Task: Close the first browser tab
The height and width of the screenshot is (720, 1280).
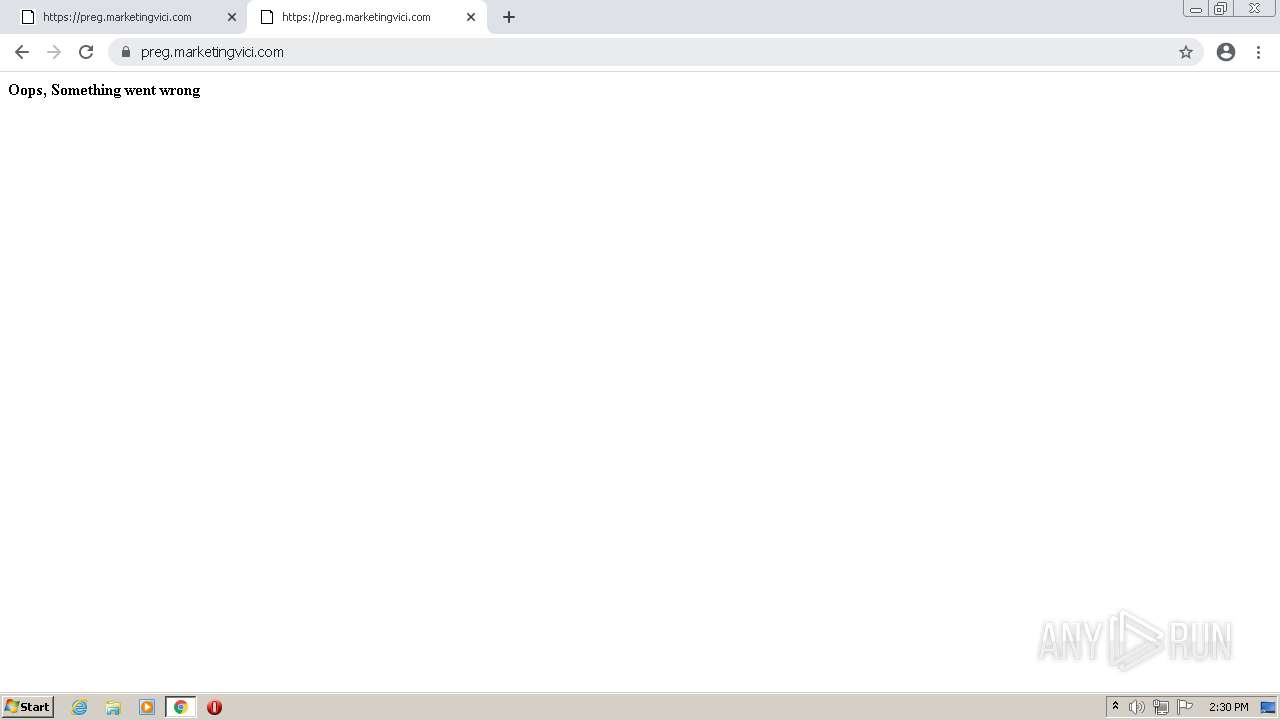Action: 232,17
